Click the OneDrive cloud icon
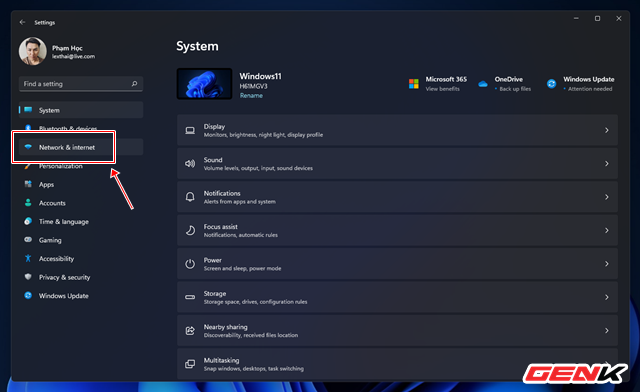 click(x=483, y=84)
